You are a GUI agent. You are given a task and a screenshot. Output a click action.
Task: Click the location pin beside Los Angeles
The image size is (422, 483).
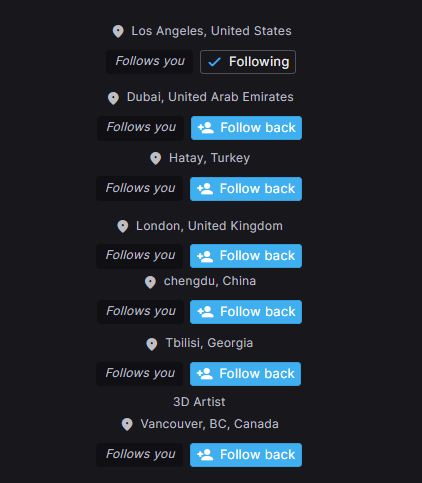(118, 31)
